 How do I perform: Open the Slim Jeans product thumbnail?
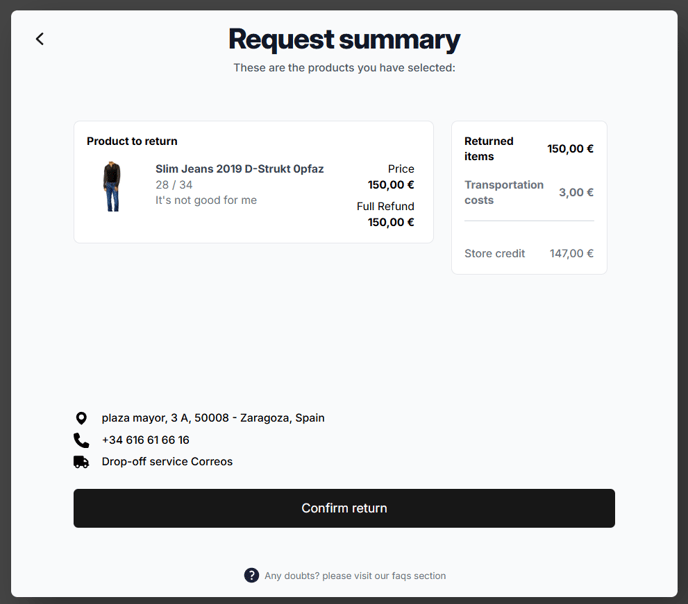pos(112,186)
